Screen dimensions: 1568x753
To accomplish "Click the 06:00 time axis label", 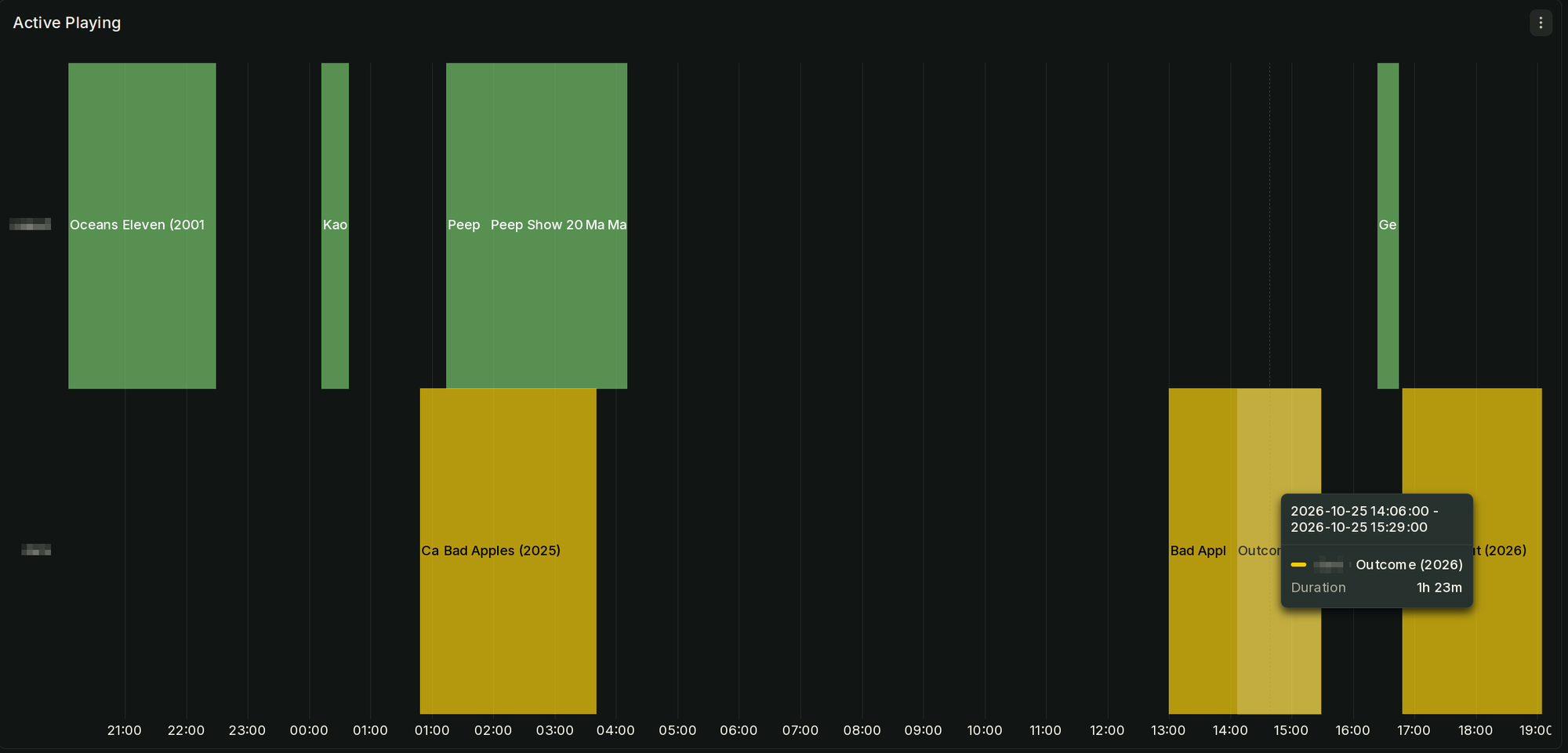I will 739,730.
